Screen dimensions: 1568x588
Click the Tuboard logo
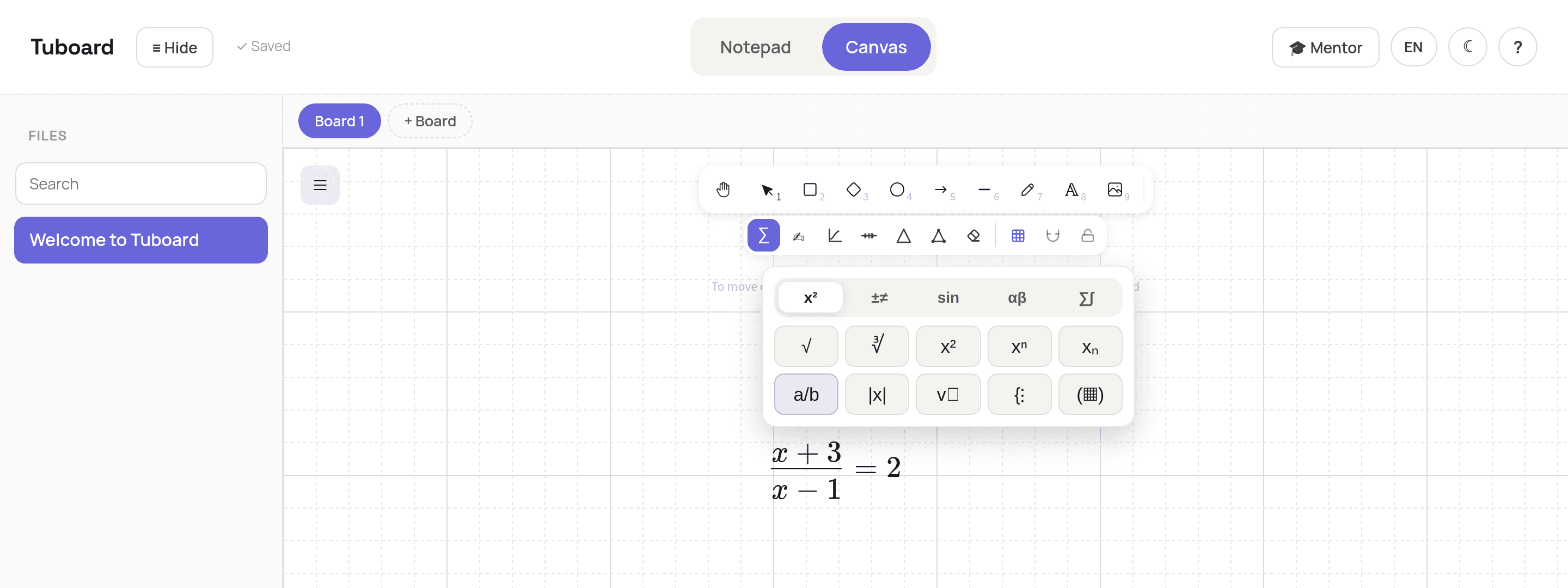(x=72, y=47)
